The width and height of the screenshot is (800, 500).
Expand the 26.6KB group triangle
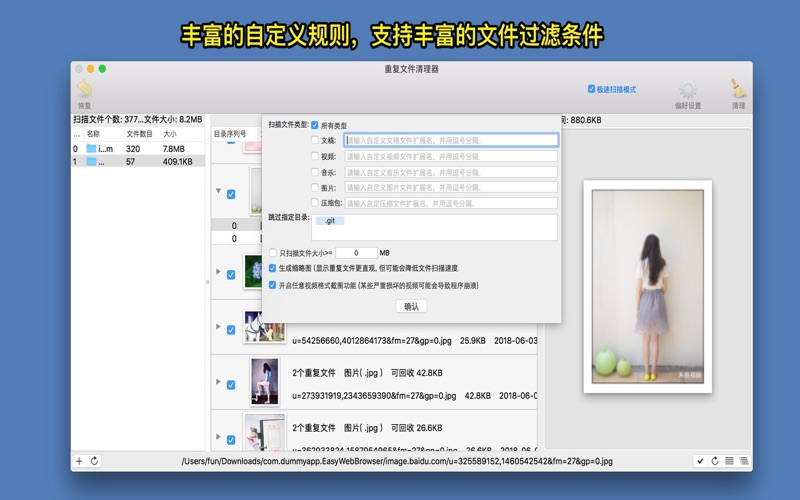(x=218, y=437)
